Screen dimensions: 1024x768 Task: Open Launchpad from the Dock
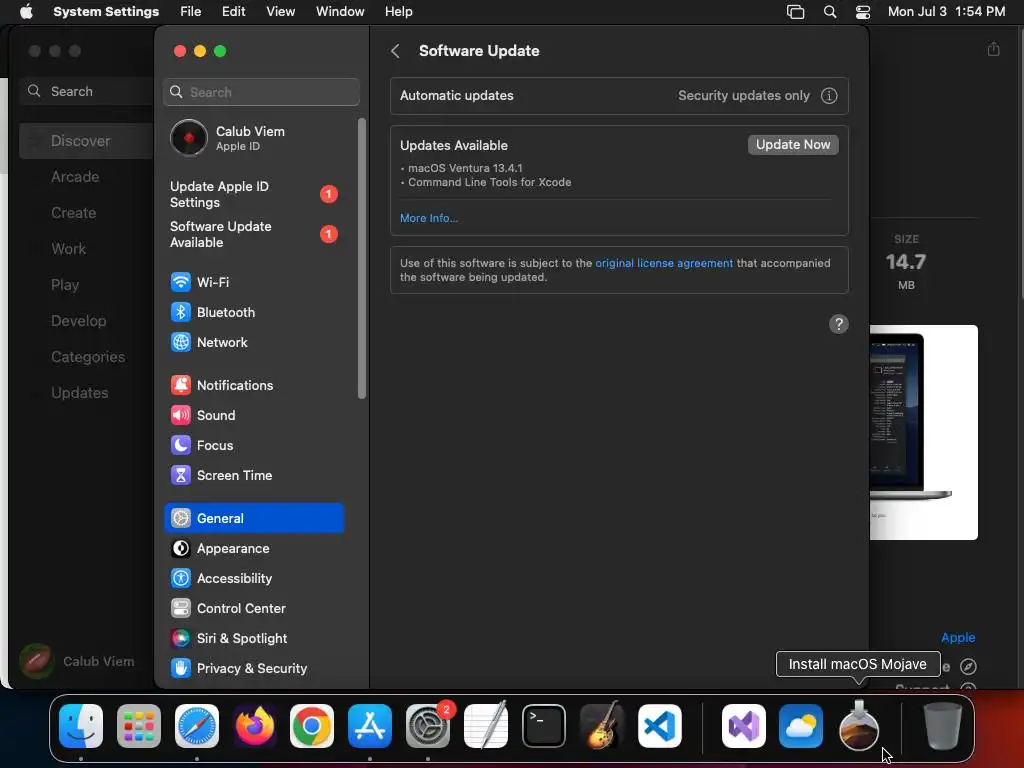(x=138, y=726)
